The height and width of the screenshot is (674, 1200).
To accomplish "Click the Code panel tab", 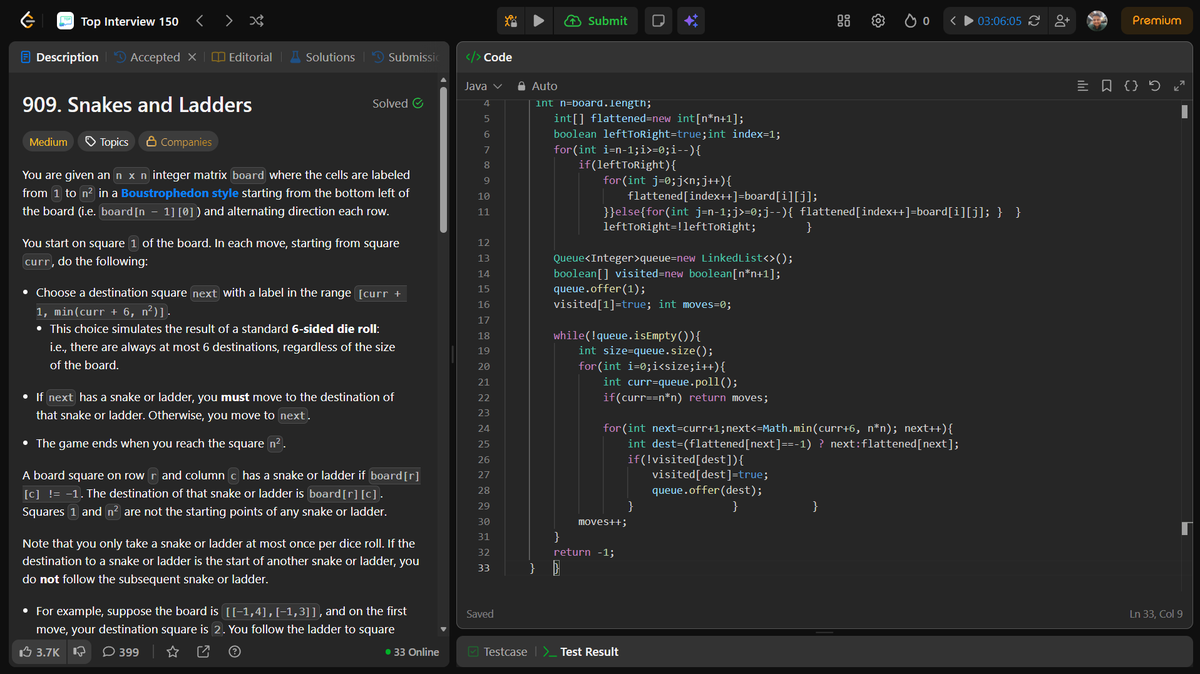I will pyautogui.click(x=490, y=57).
